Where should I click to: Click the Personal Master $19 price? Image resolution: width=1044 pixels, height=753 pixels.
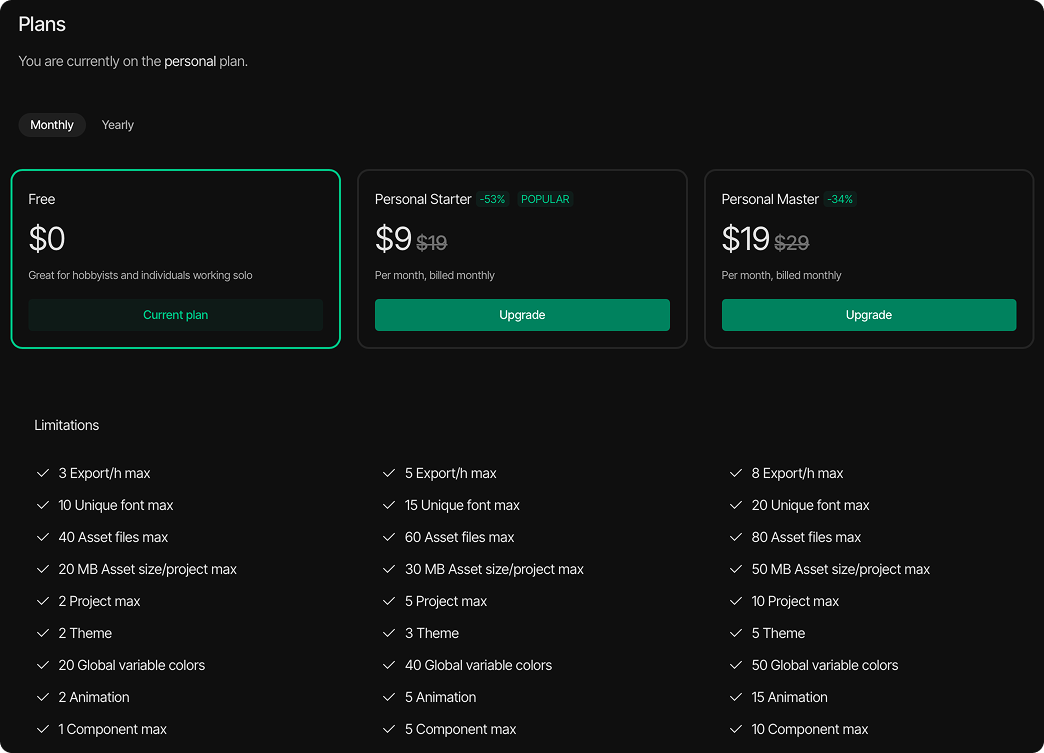click(745, 239)
